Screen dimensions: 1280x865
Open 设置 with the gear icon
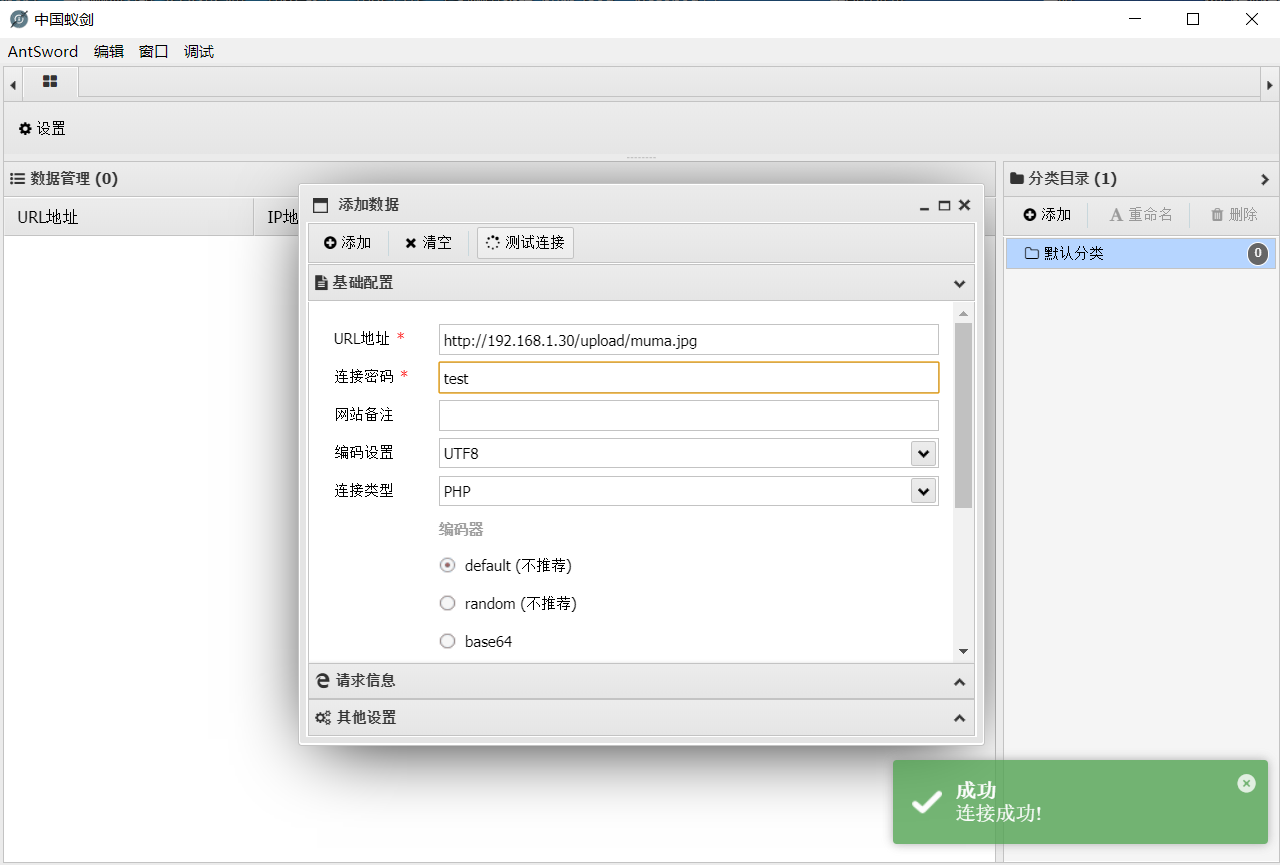coord(42,129)
